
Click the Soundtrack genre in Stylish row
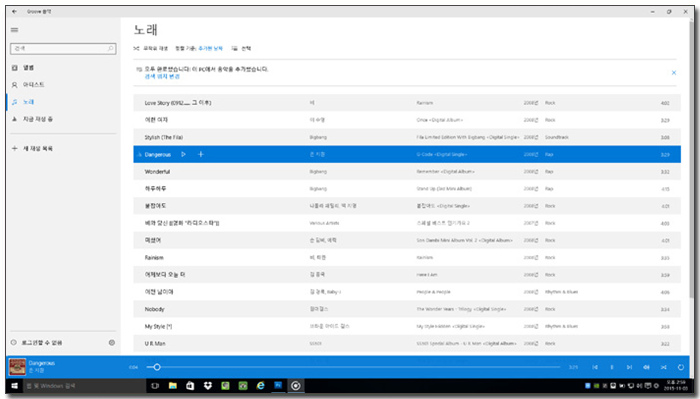[557, 137]
